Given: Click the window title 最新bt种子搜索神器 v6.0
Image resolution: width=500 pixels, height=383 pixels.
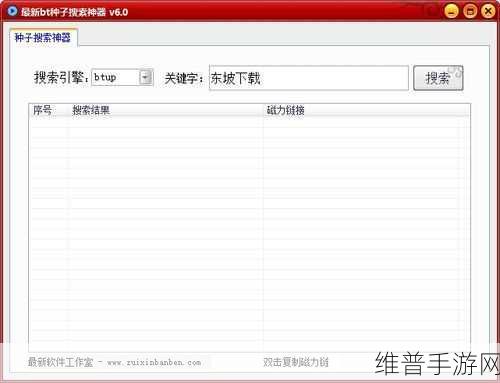Looking at the screenshot, I should [x=74, y=12].
